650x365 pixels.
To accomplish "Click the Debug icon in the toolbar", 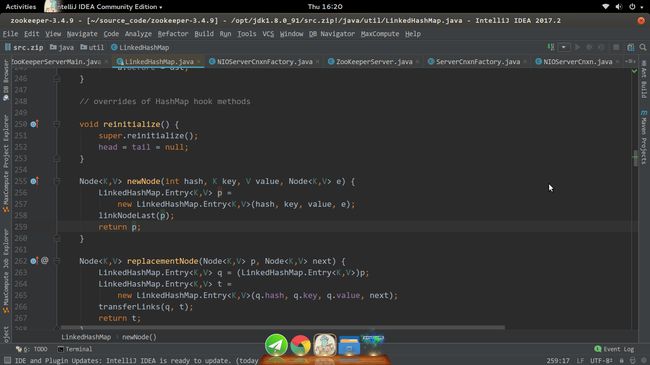I will click(589, 47).
